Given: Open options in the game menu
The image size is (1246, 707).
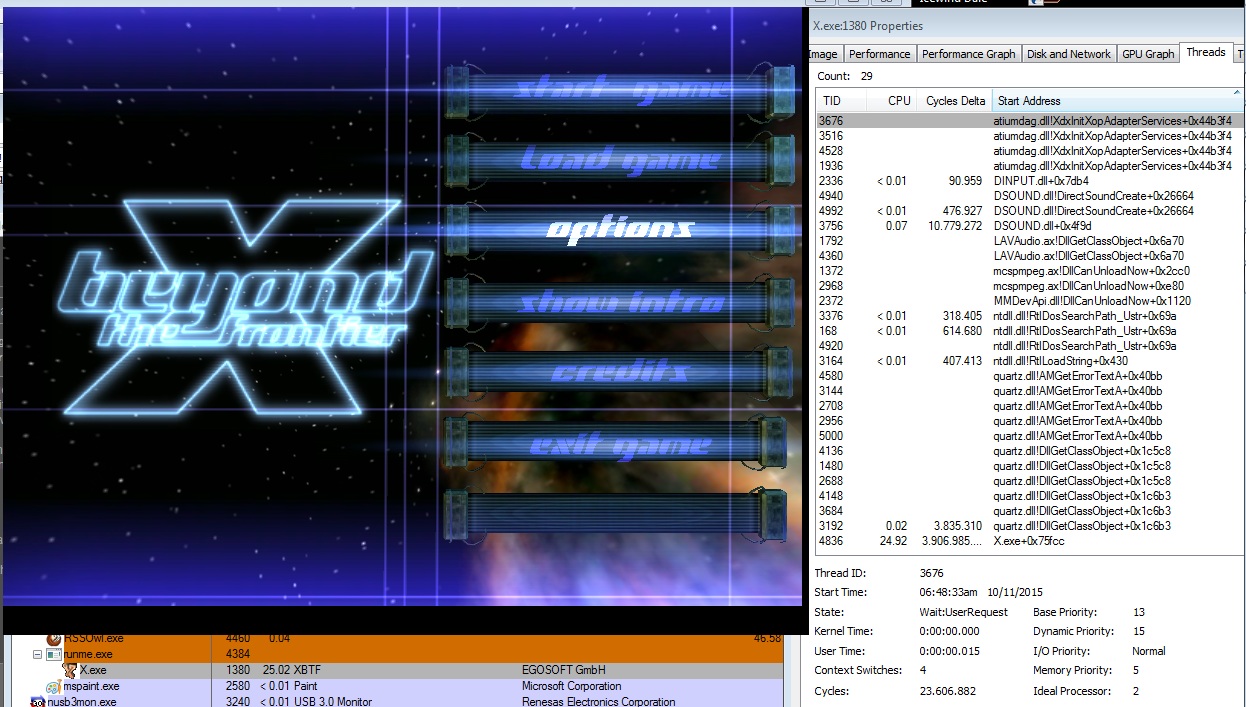Looking at the screenshot, I should click(620, 229).
